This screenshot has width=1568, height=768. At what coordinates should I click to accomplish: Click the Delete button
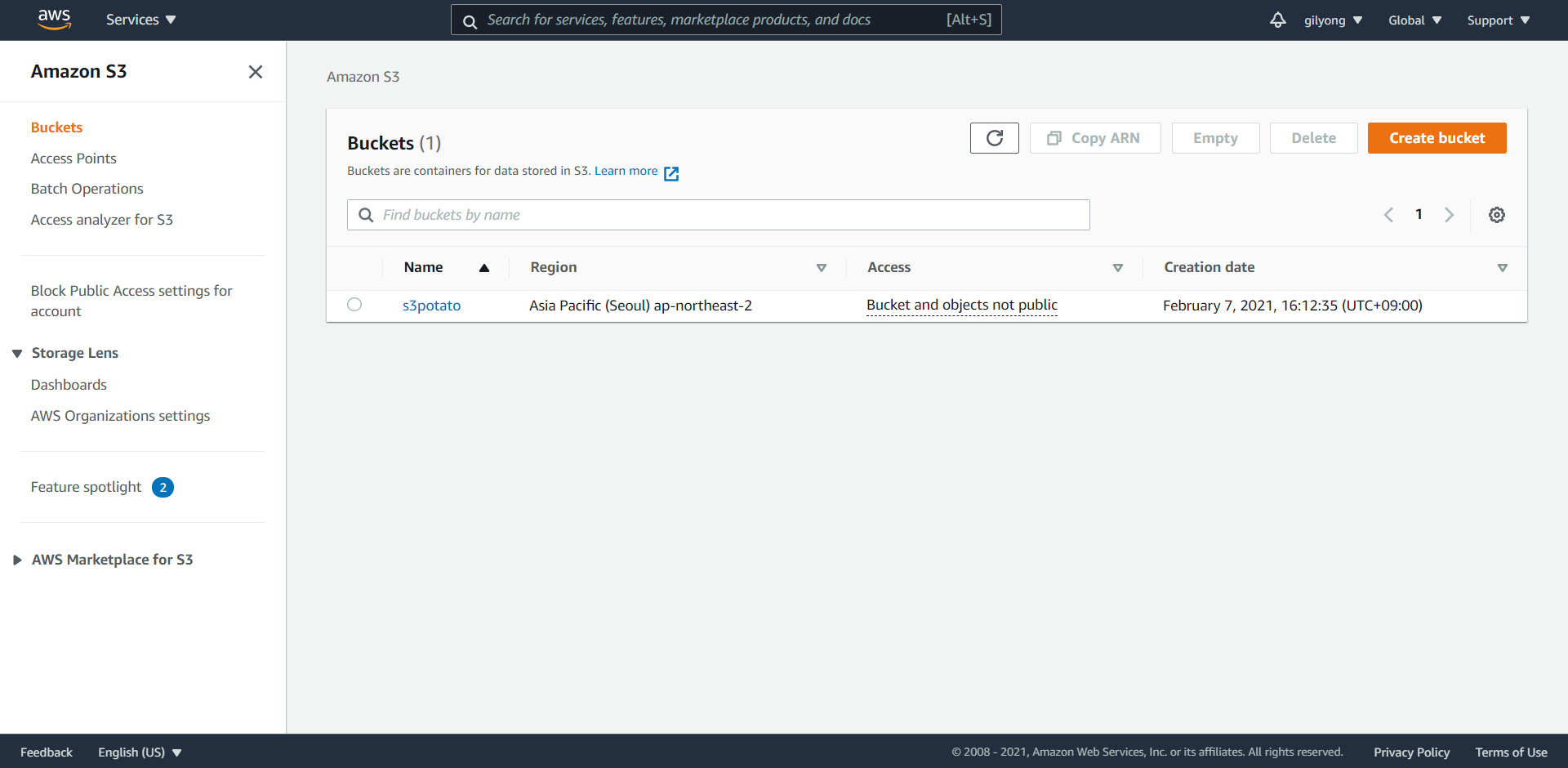(x=1313, y=138)
